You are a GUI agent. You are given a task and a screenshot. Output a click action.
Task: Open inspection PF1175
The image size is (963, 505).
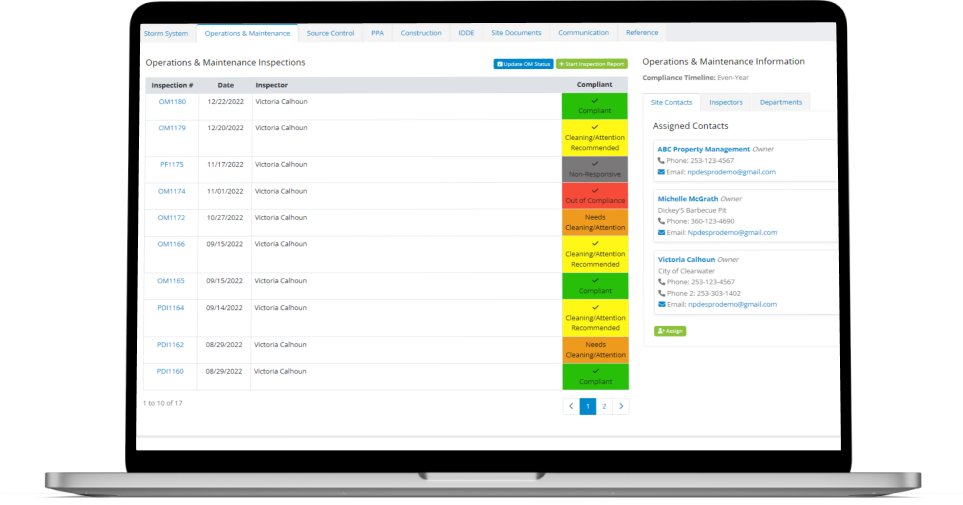point(172,164)
